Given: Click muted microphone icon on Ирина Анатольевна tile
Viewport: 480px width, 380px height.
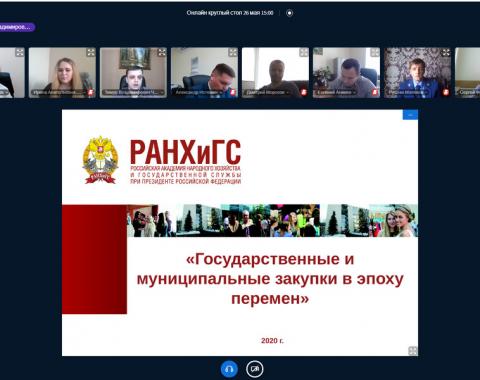Looking at the screenshot, I should (x=91, y=92).
